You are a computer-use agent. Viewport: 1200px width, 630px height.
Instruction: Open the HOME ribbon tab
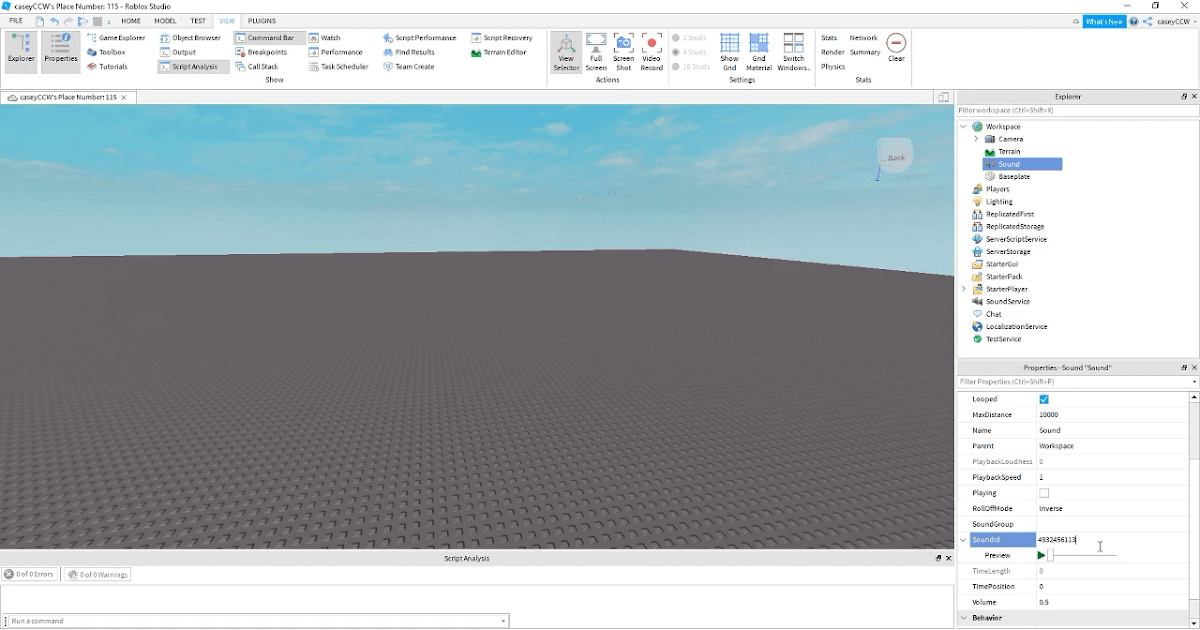coord(131,21)
